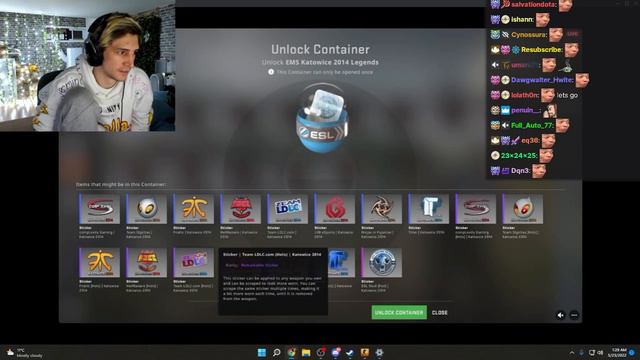This screenshot has width=640, height=360.
Task: Click the ESL capsule container image
Action: coord(322,118)
